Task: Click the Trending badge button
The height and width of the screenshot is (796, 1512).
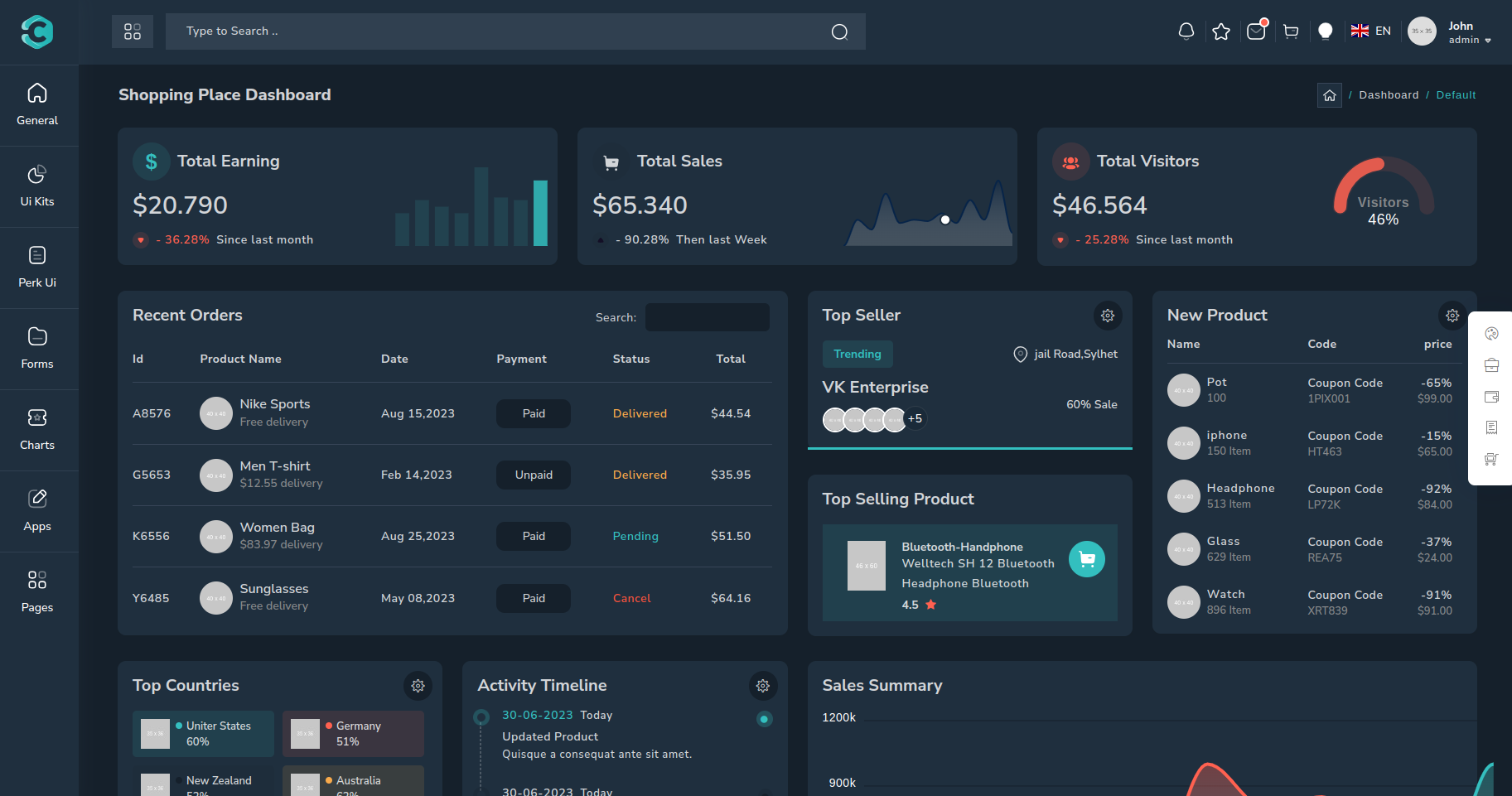Action: (857, 354)
